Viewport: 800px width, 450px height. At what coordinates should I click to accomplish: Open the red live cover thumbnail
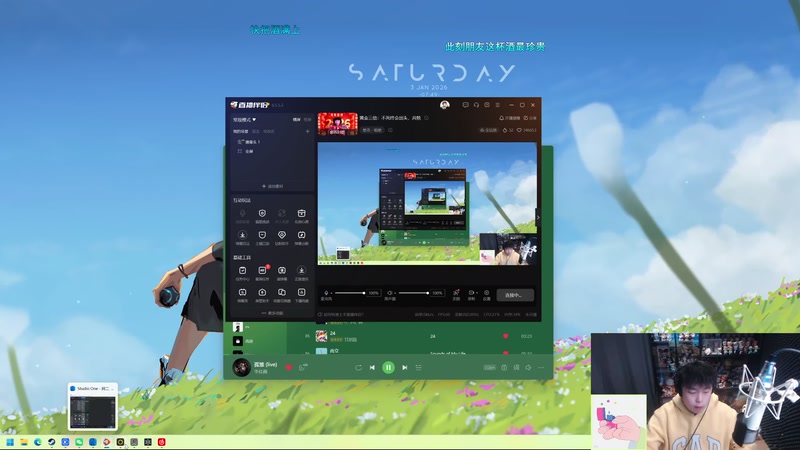point(337,124)
